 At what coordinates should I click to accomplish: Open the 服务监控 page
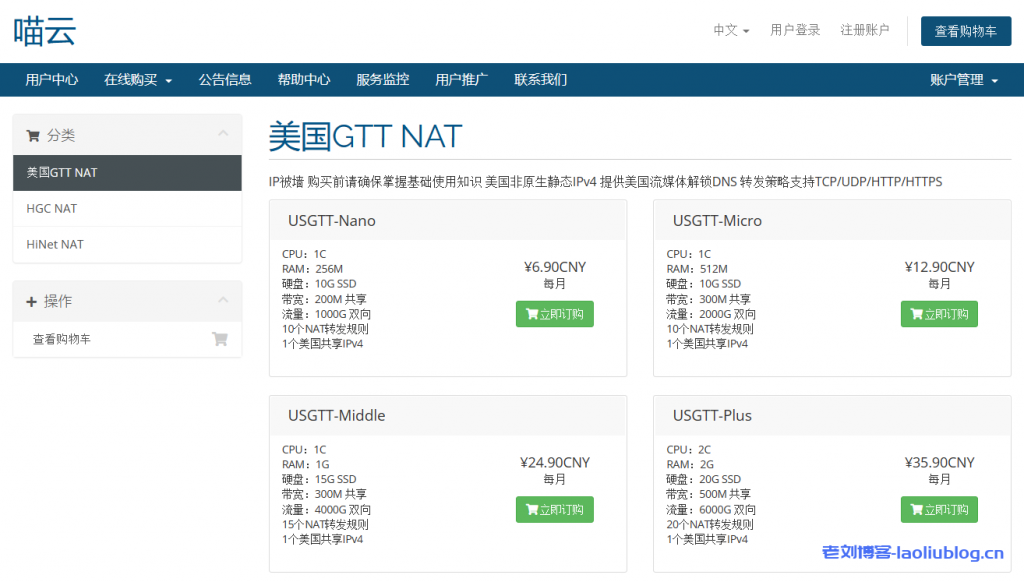click(383, 80)
